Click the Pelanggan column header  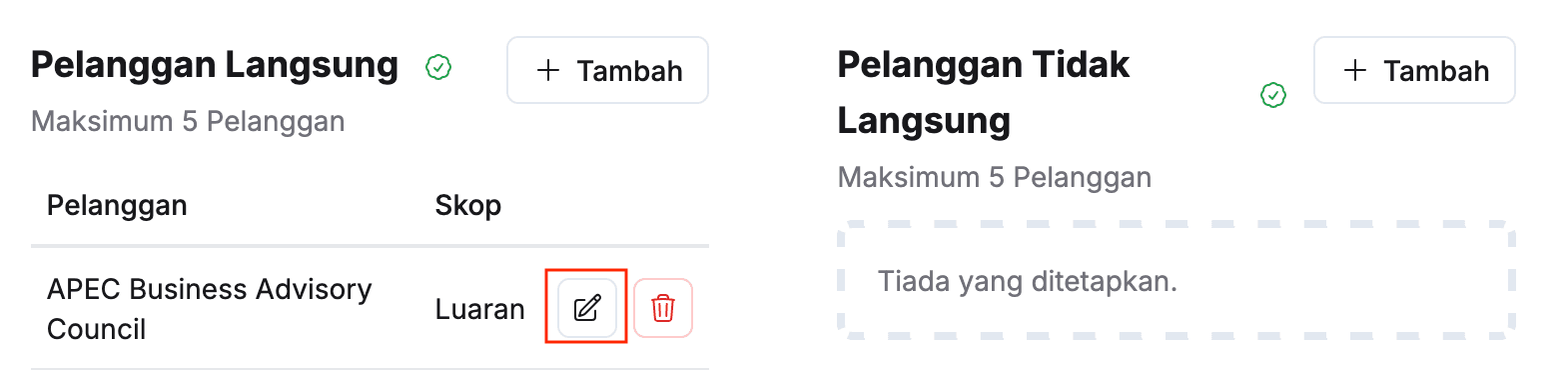pyautogui.click(x=117, y=205)
